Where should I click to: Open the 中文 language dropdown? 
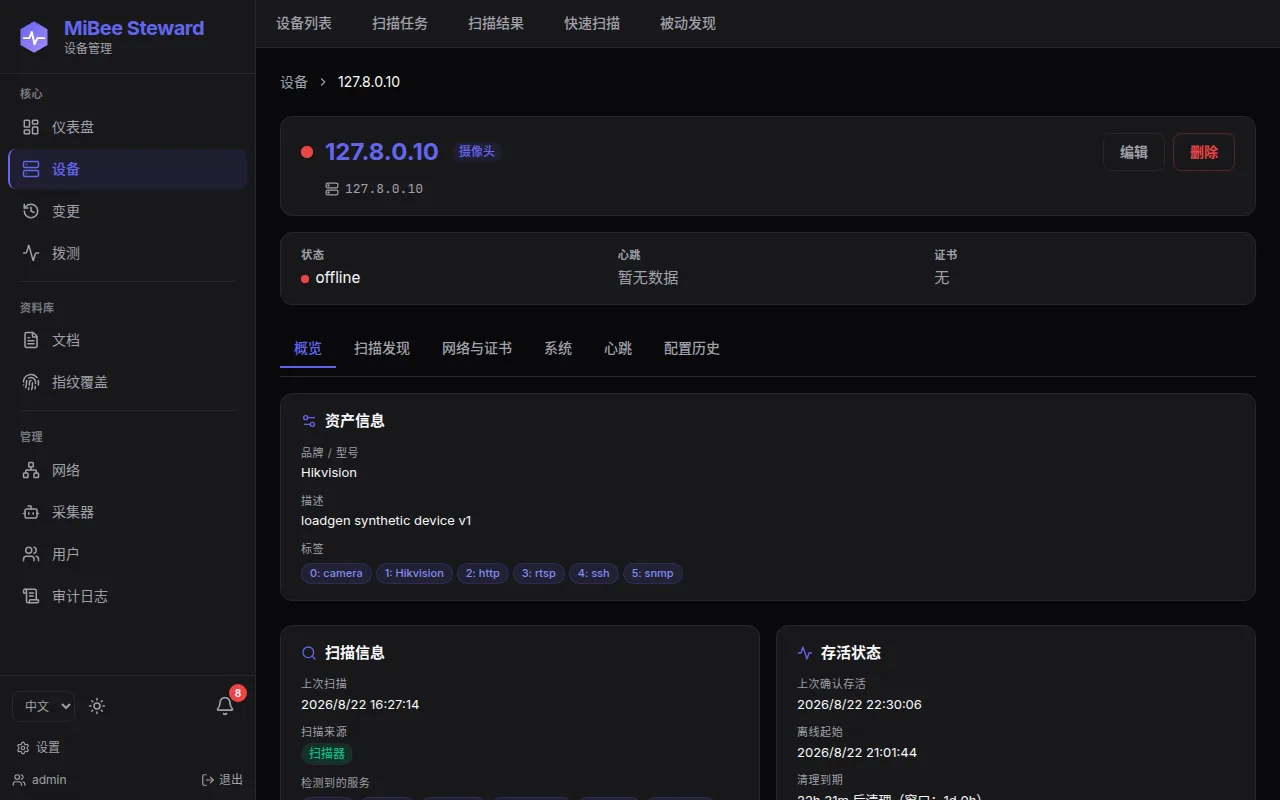43,706
